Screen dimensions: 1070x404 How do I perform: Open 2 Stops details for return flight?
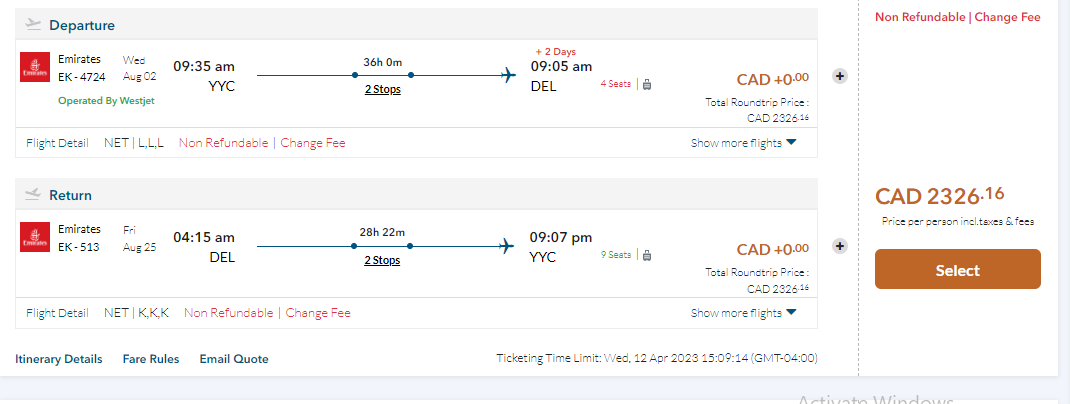click(x=382, y=260)
